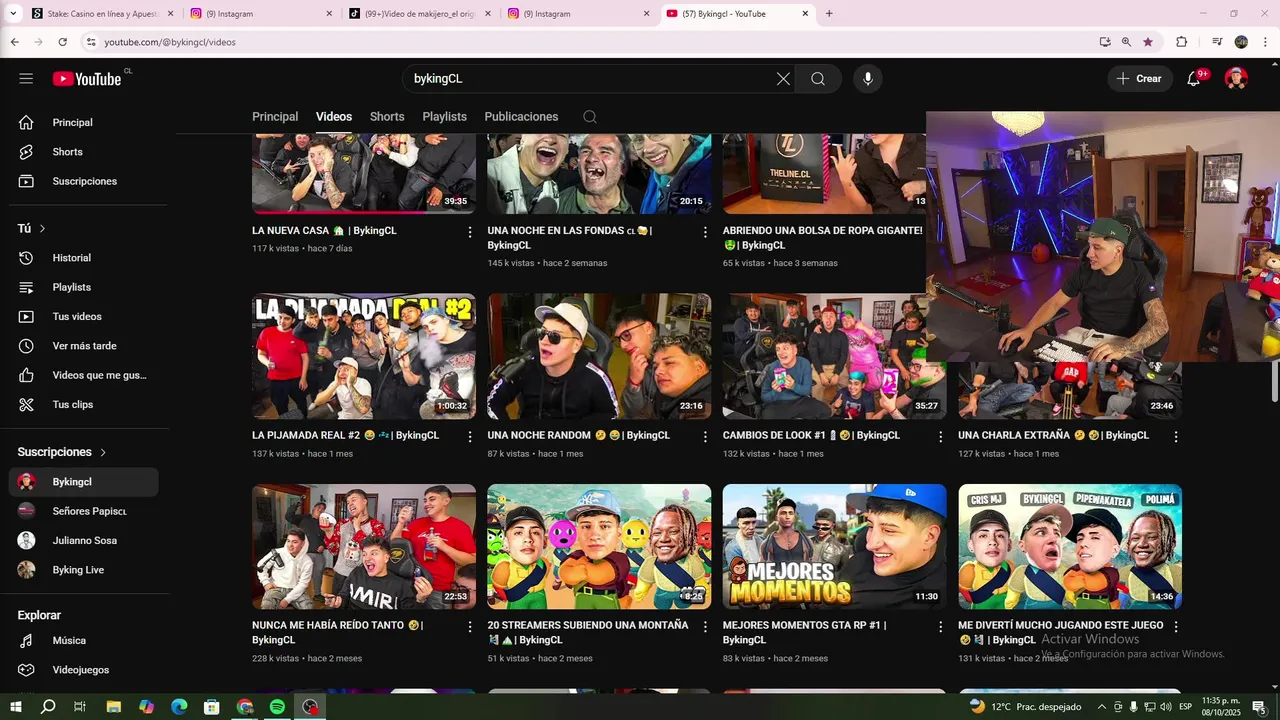Switch to the Stake Casino browser tab
The image size is (1280, 720).
(x=101, y=14)
